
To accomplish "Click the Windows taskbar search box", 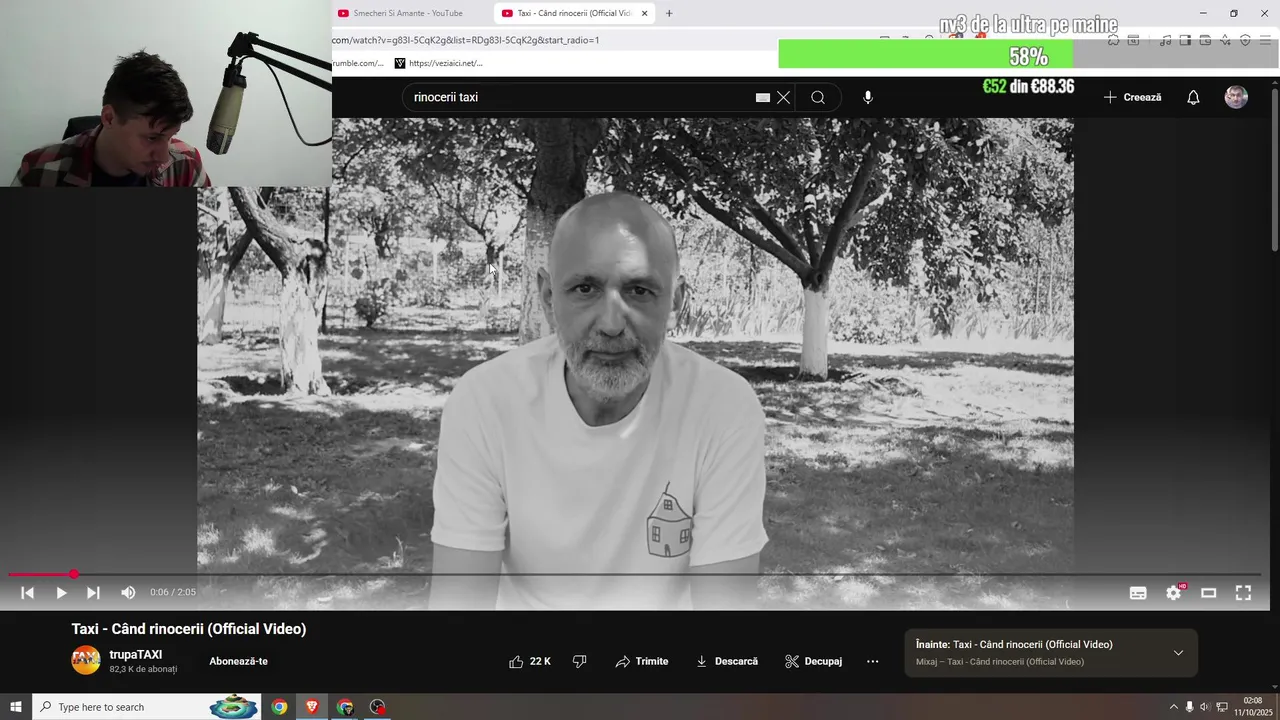I will pos(147,707).
